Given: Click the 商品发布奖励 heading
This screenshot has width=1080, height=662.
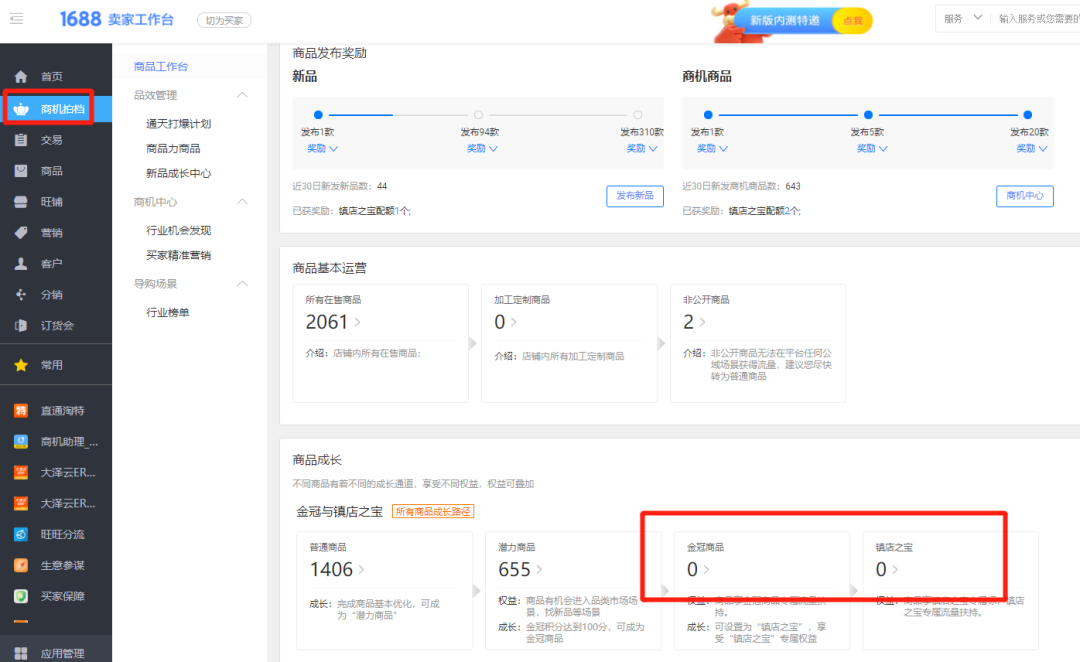Looking at the screenshot, I should pyautogui.click(x=329, y=53).
